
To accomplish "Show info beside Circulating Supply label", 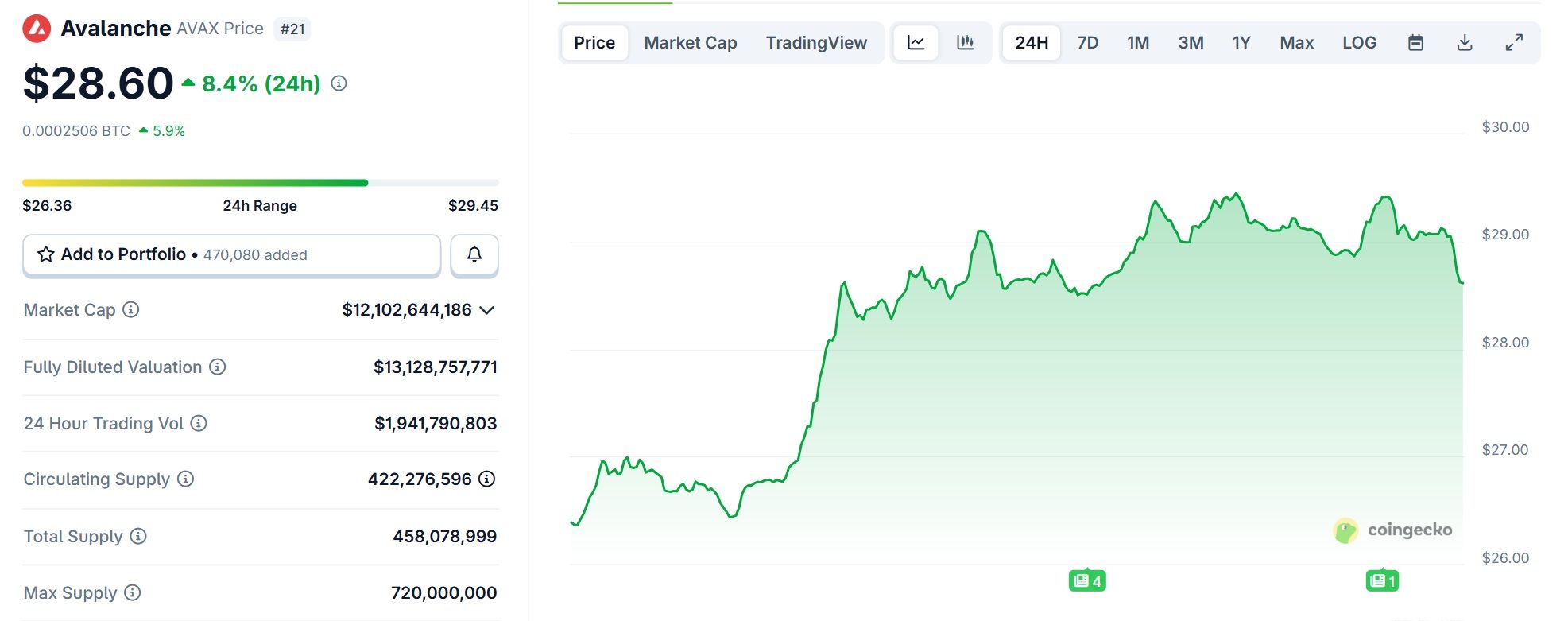I will click(x=185, y=479).
